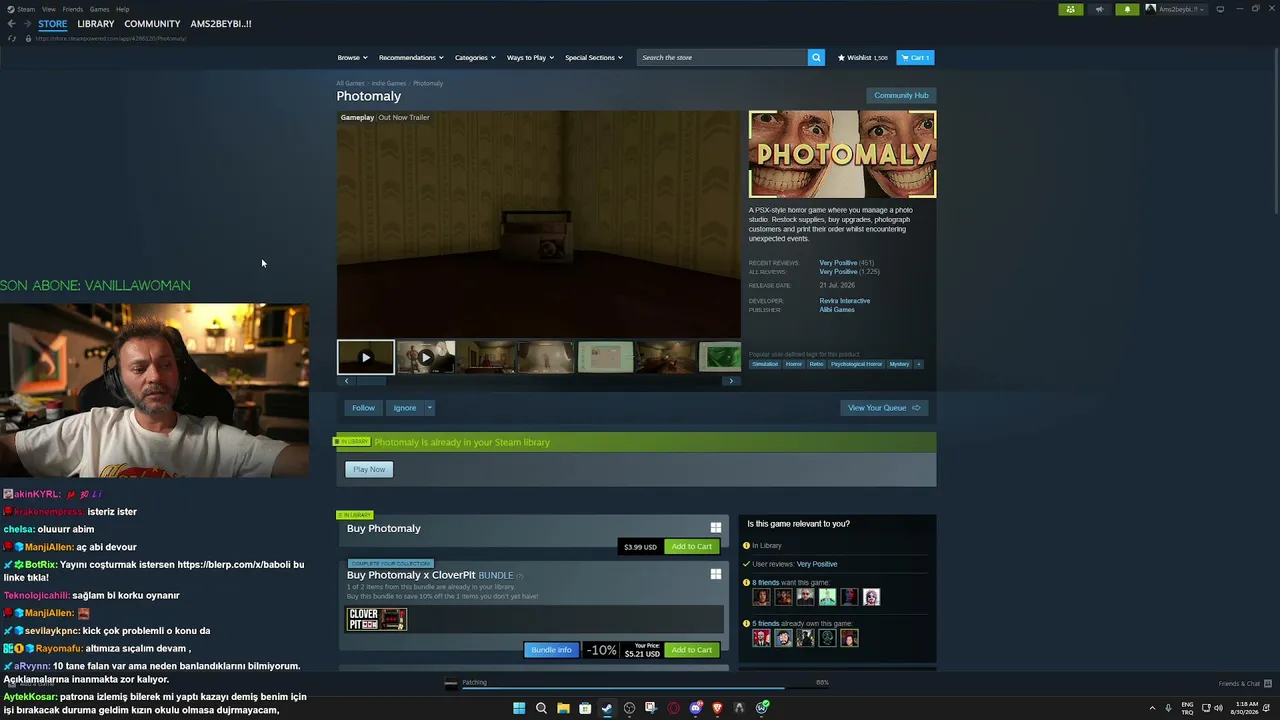This screenshot has width=1280, height=720.
Task: Play the first gameplay video thumbnail
Action: (366, 357)
